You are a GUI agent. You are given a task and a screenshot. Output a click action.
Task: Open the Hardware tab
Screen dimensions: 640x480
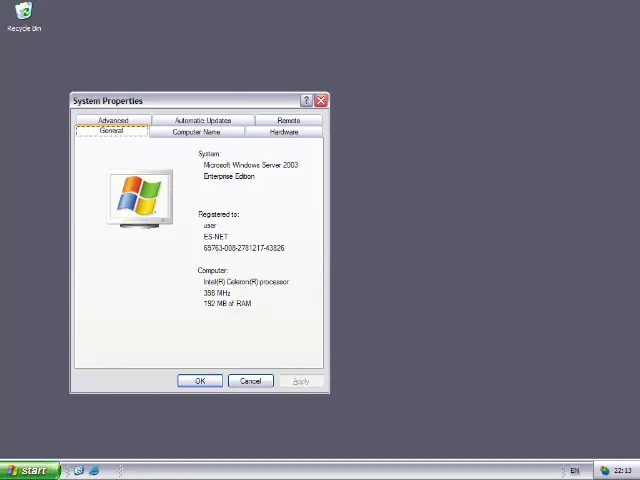pos(284,132)
